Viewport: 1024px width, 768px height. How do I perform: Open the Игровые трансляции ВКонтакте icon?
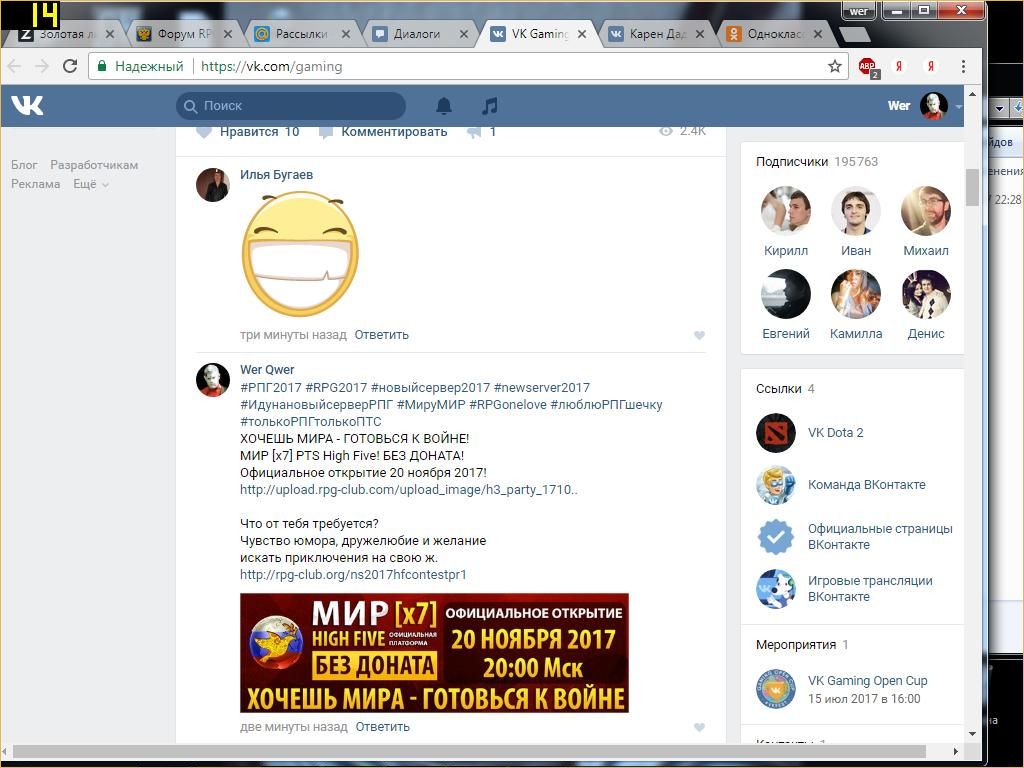click(776, 588)
